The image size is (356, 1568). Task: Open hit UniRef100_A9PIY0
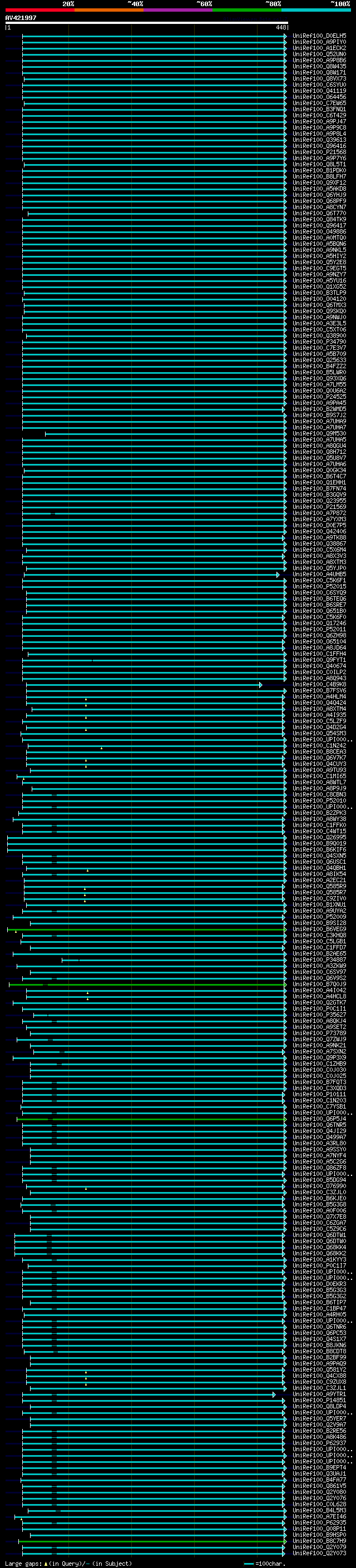tap(319, 42)
